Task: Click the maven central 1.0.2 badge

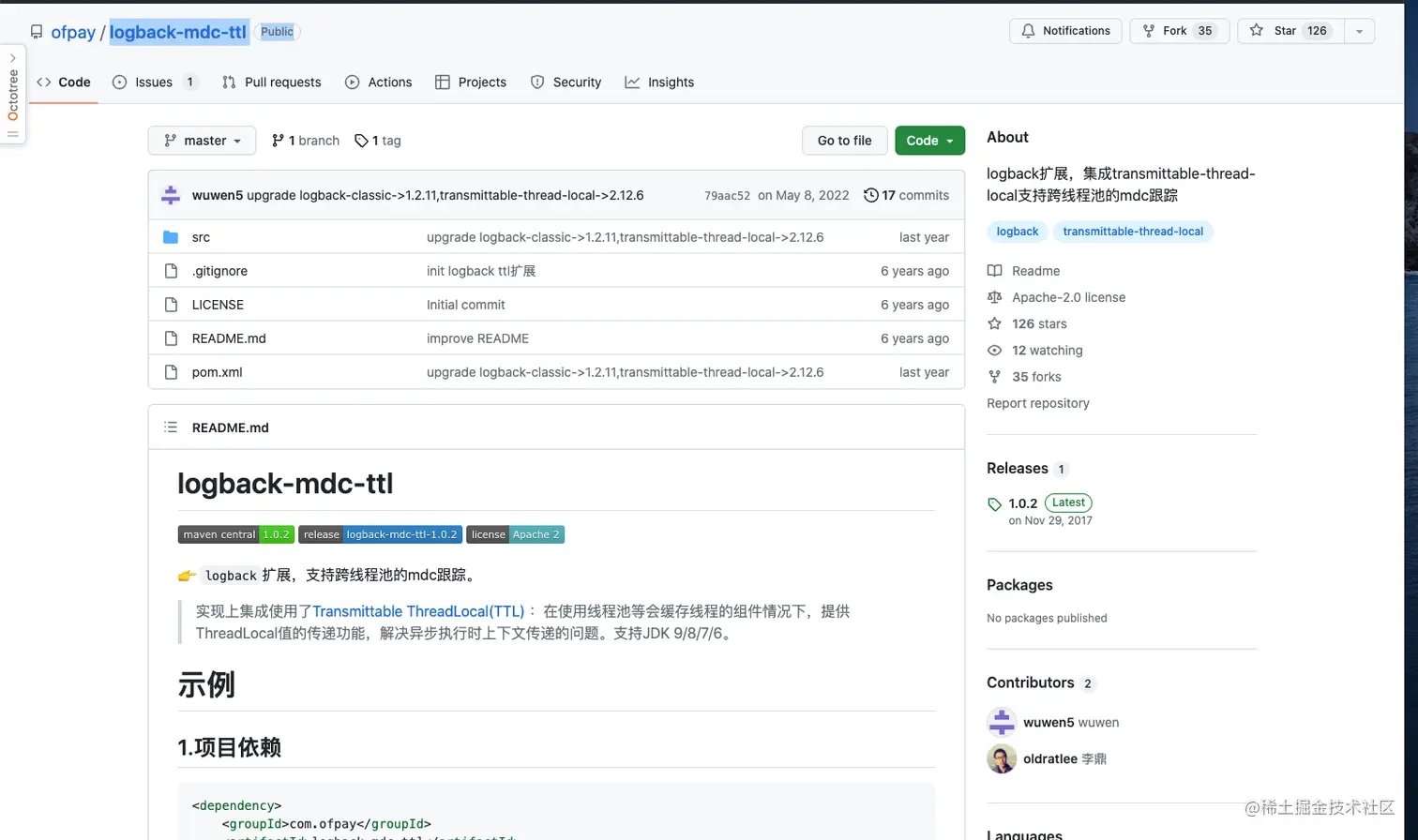Action: pos(236,534)
